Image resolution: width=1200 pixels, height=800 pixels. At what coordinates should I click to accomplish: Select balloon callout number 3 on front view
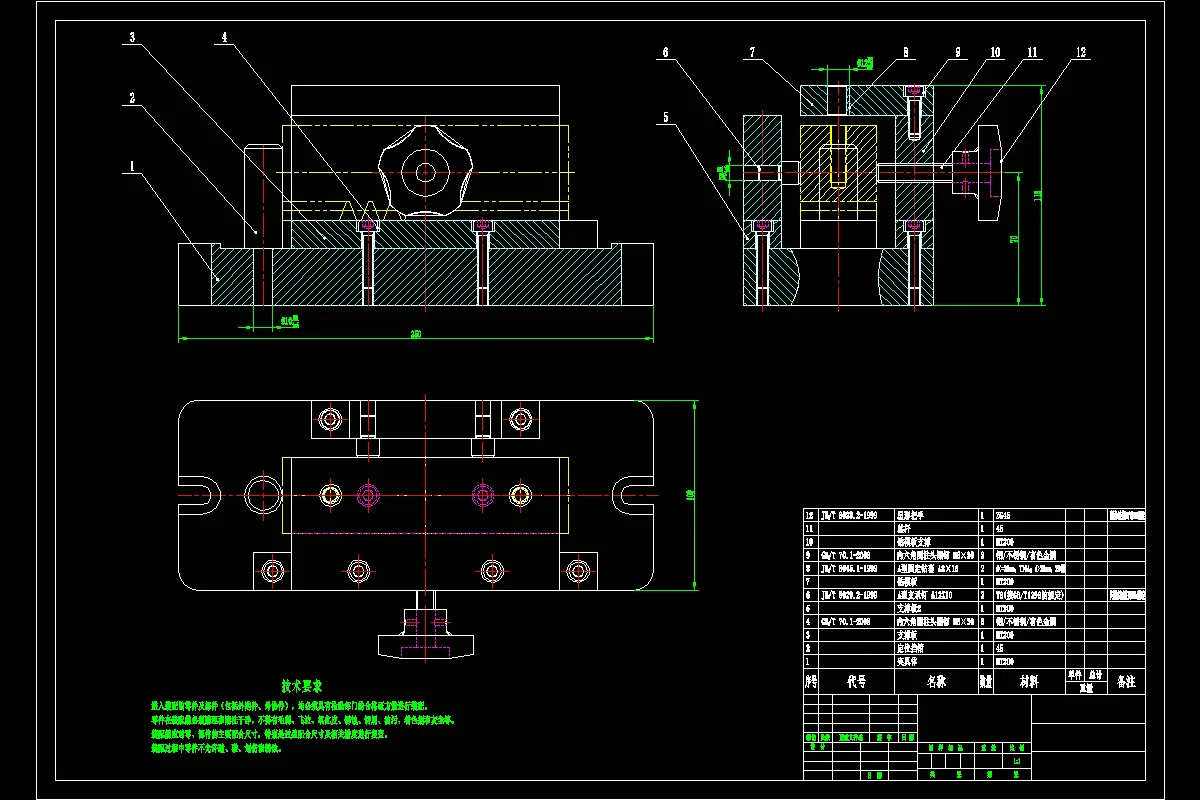[131, 39]
